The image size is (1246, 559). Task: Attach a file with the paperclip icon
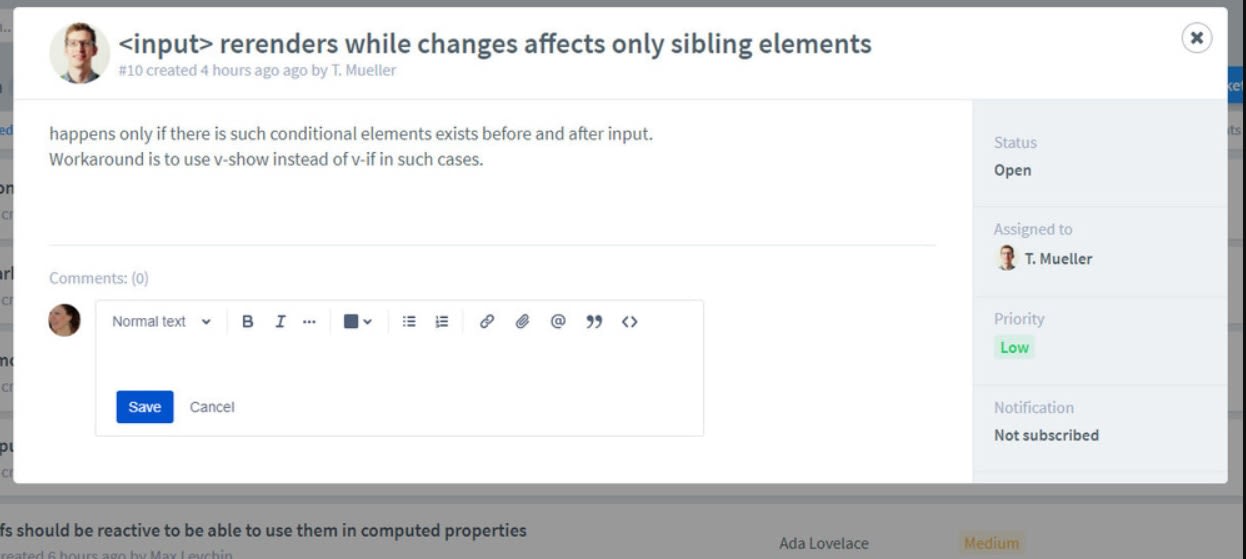[x=522, y=322]
